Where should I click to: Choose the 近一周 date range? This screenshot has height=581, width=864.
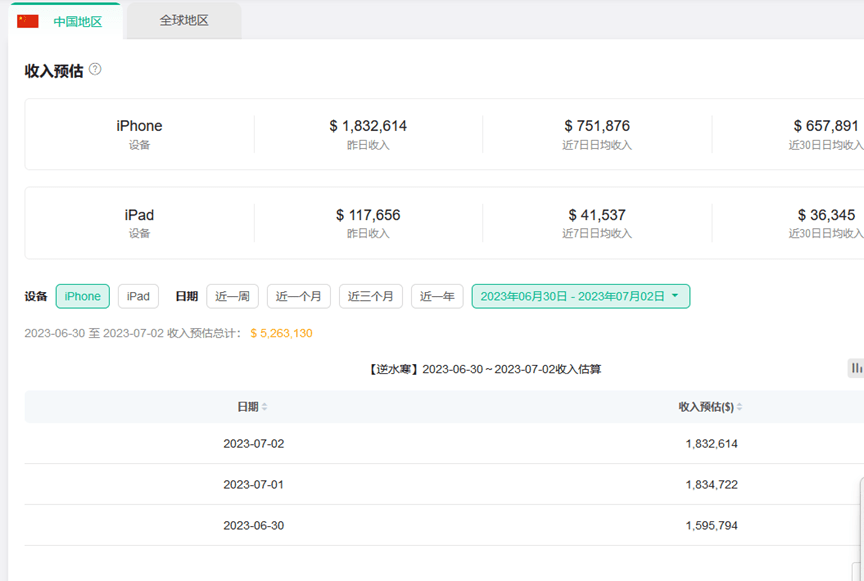233,297
